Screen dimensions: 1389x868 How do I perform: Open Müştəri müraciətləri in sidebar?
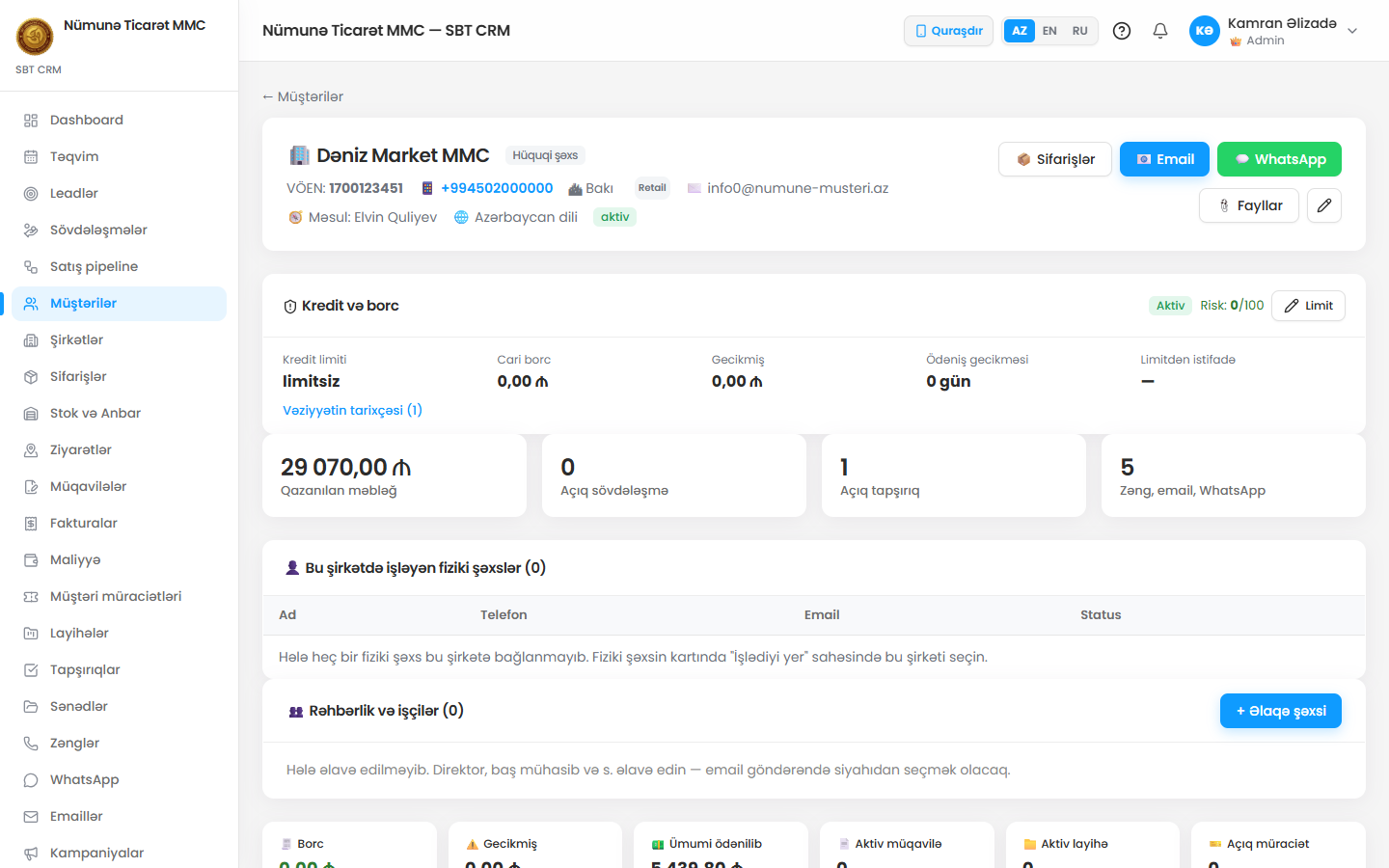coord(120,597)
